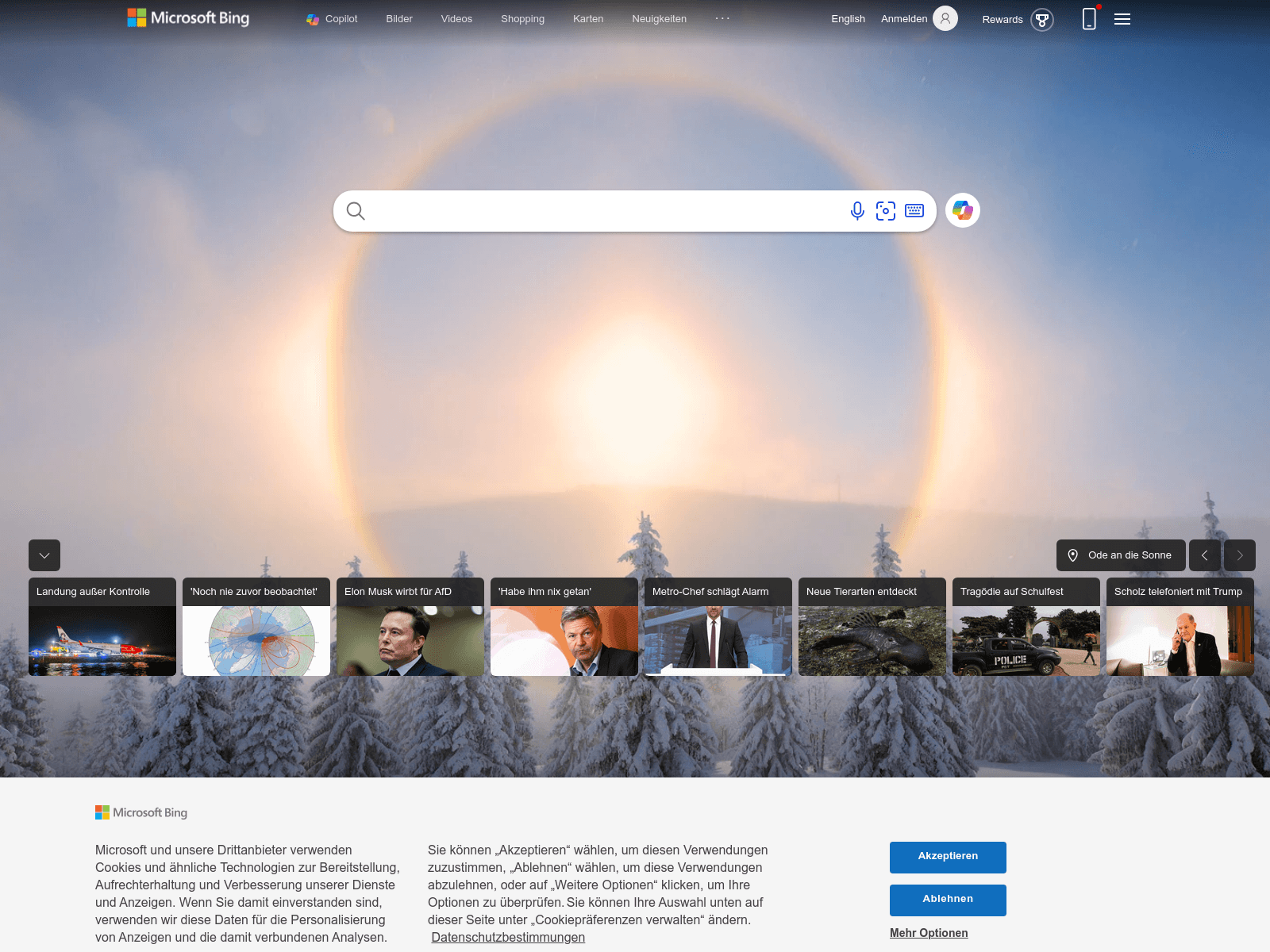The image size is (1270, 952).
Task: Show previous background image arrow
Action: tap(1205, 555)
